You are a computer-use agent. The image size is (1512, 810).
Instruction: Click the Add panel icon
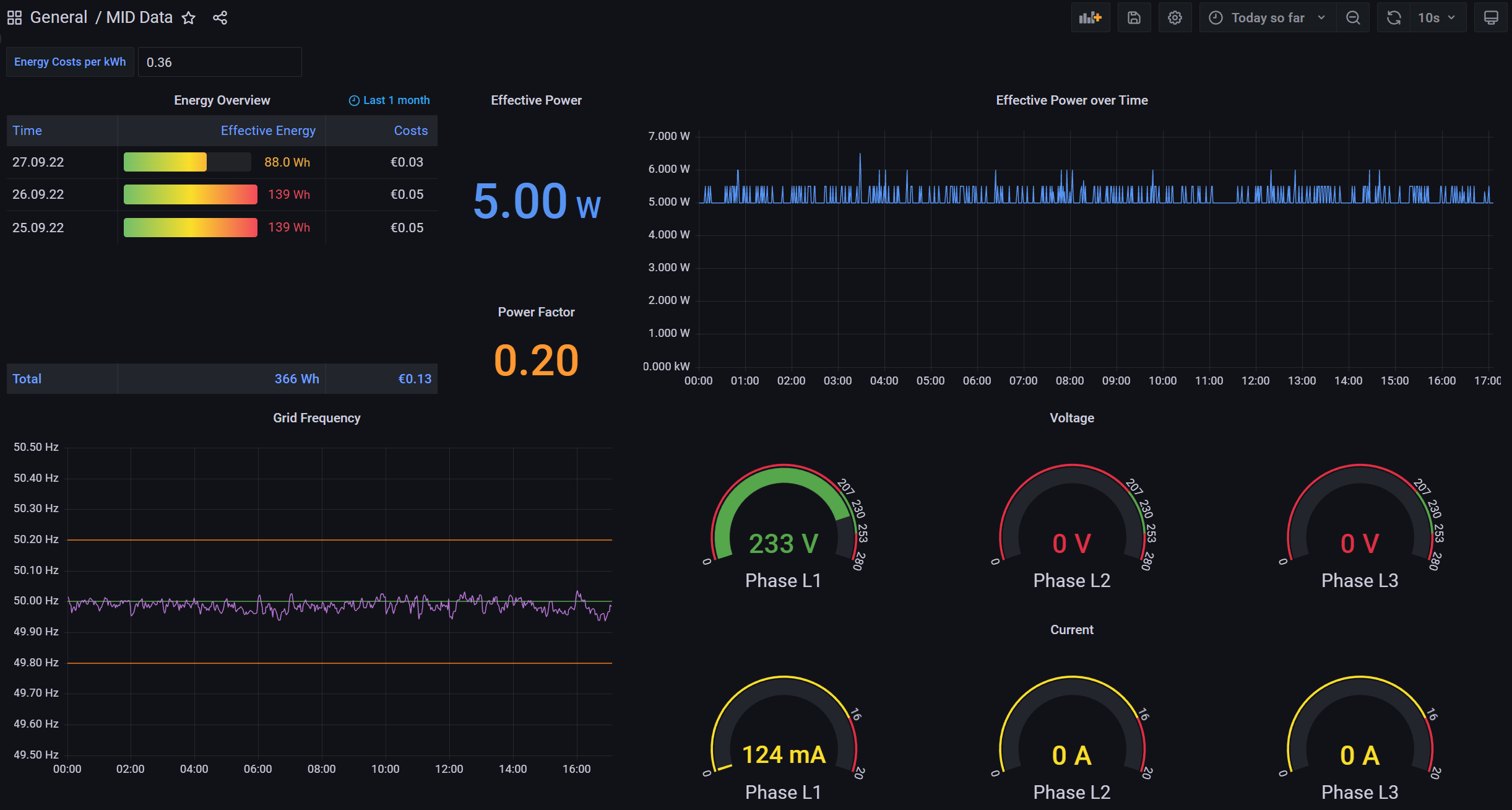[1090, 18]
